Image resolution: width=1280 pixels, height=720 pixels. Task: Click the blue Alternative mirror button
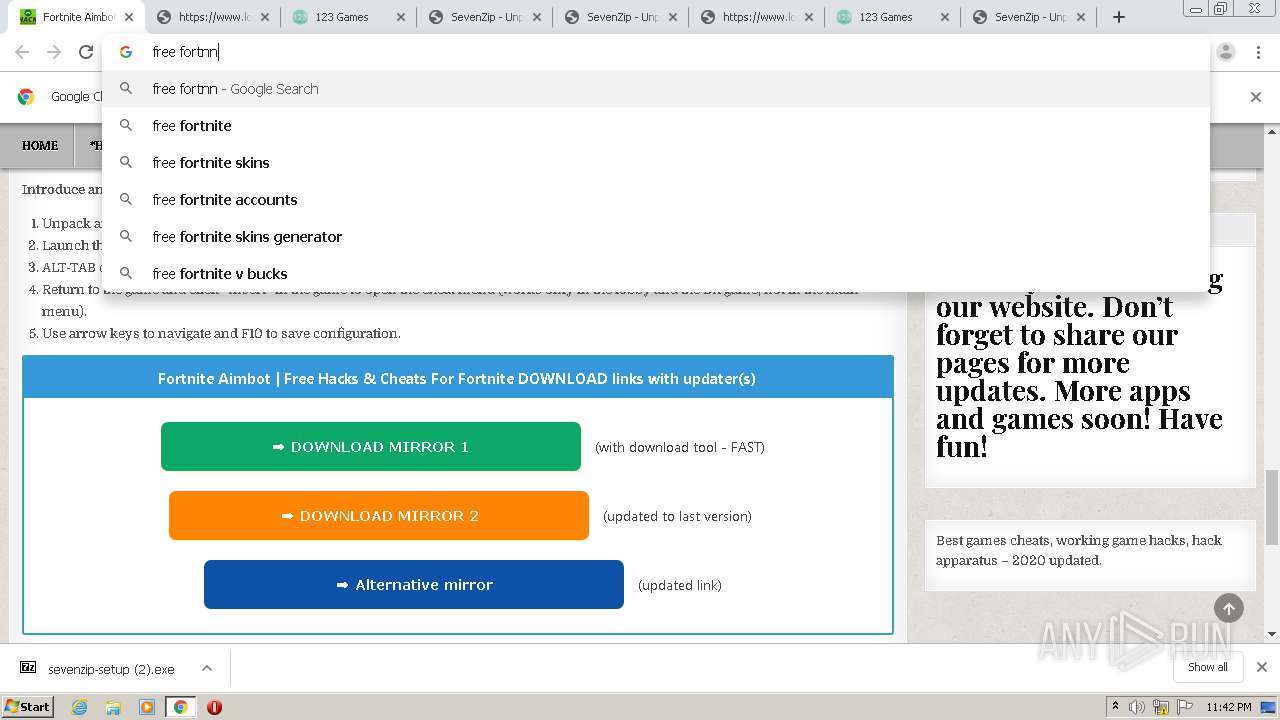click(414, 585)
